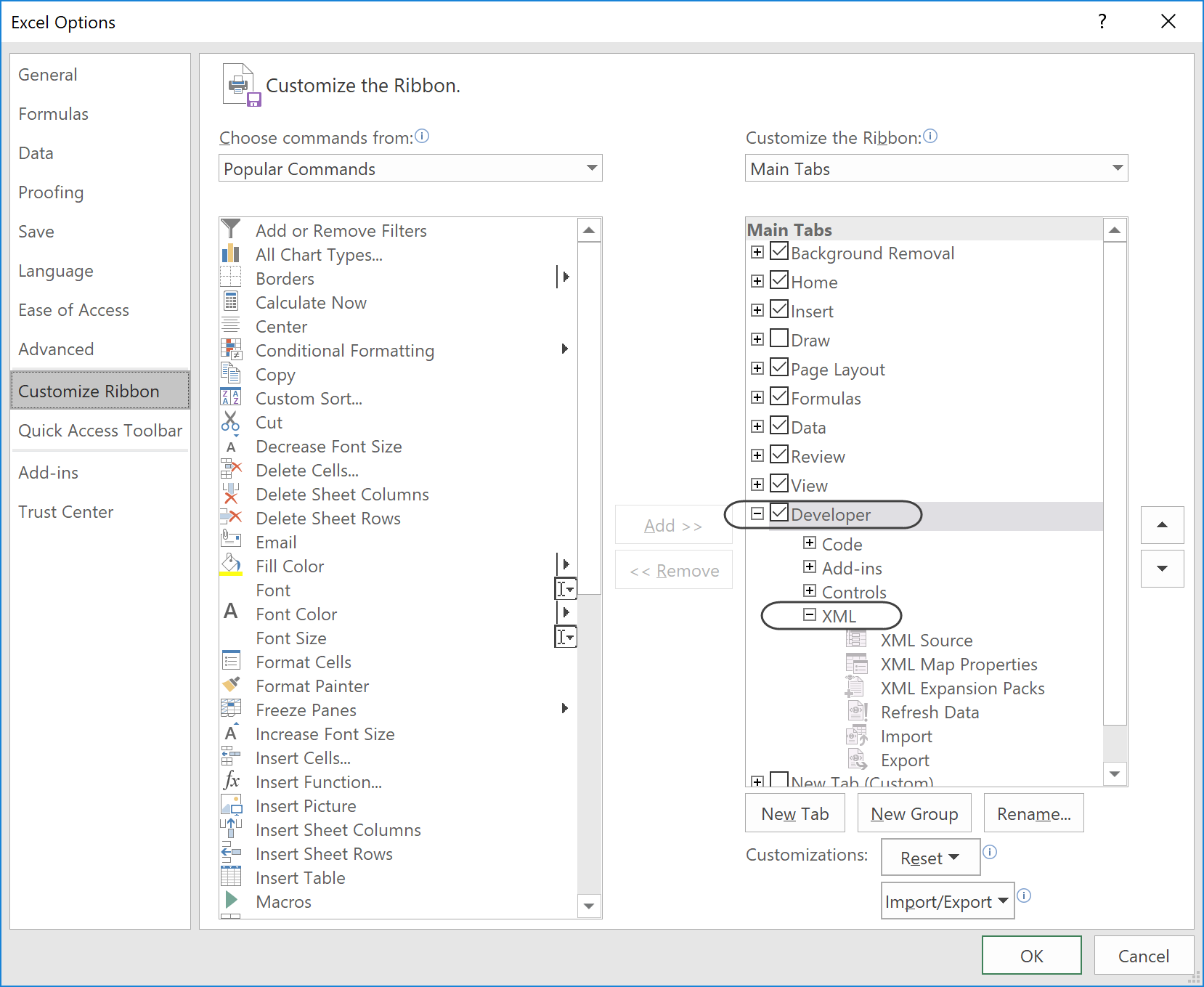Viewport: 1204px width, 987px height.
Task: Disable the Developer tab checkbox
Action: click(x=779, y=513)
